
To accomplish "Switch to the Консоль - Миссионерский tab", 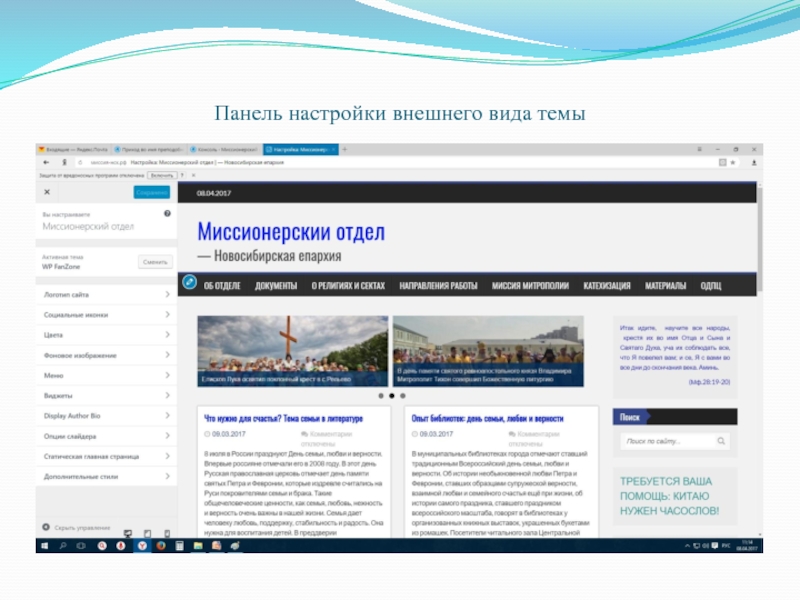I will pyautogui.click(x=224, y=149).
